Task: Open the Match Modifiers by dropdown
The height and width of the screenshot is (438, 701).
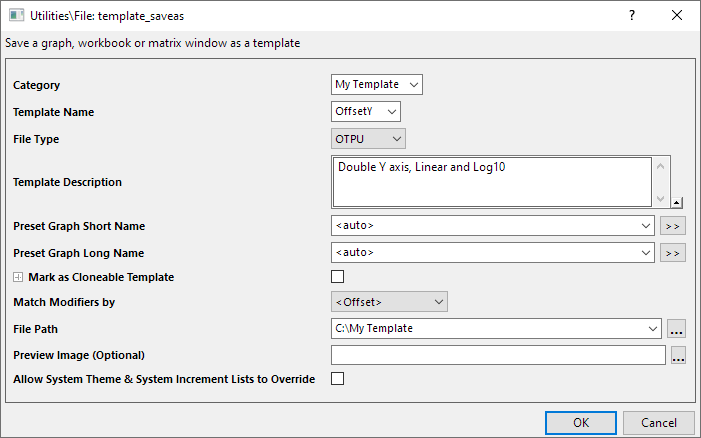Action: tap(389, 301)
